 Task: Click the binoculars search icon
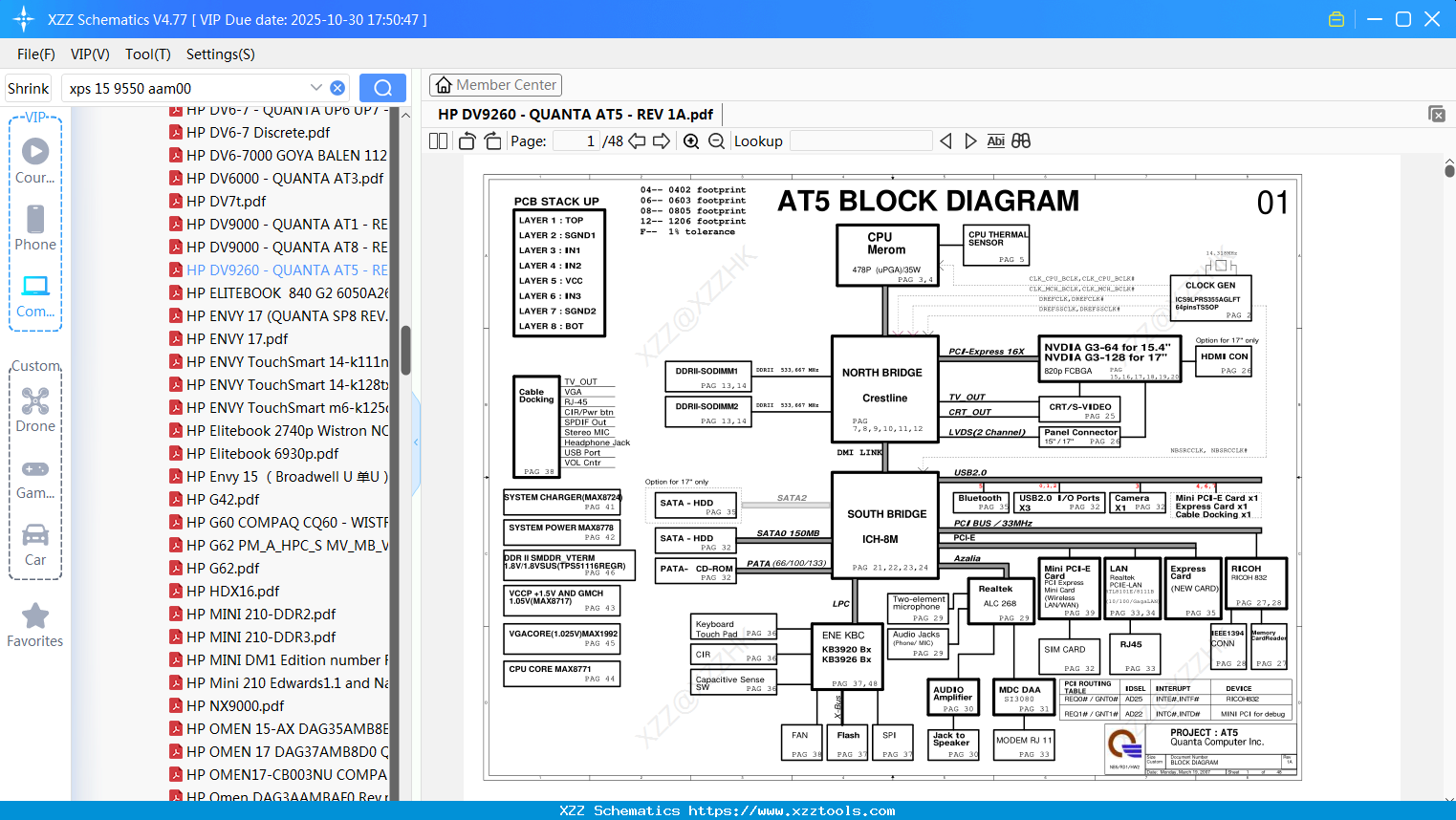click(x=1021, y=140)
